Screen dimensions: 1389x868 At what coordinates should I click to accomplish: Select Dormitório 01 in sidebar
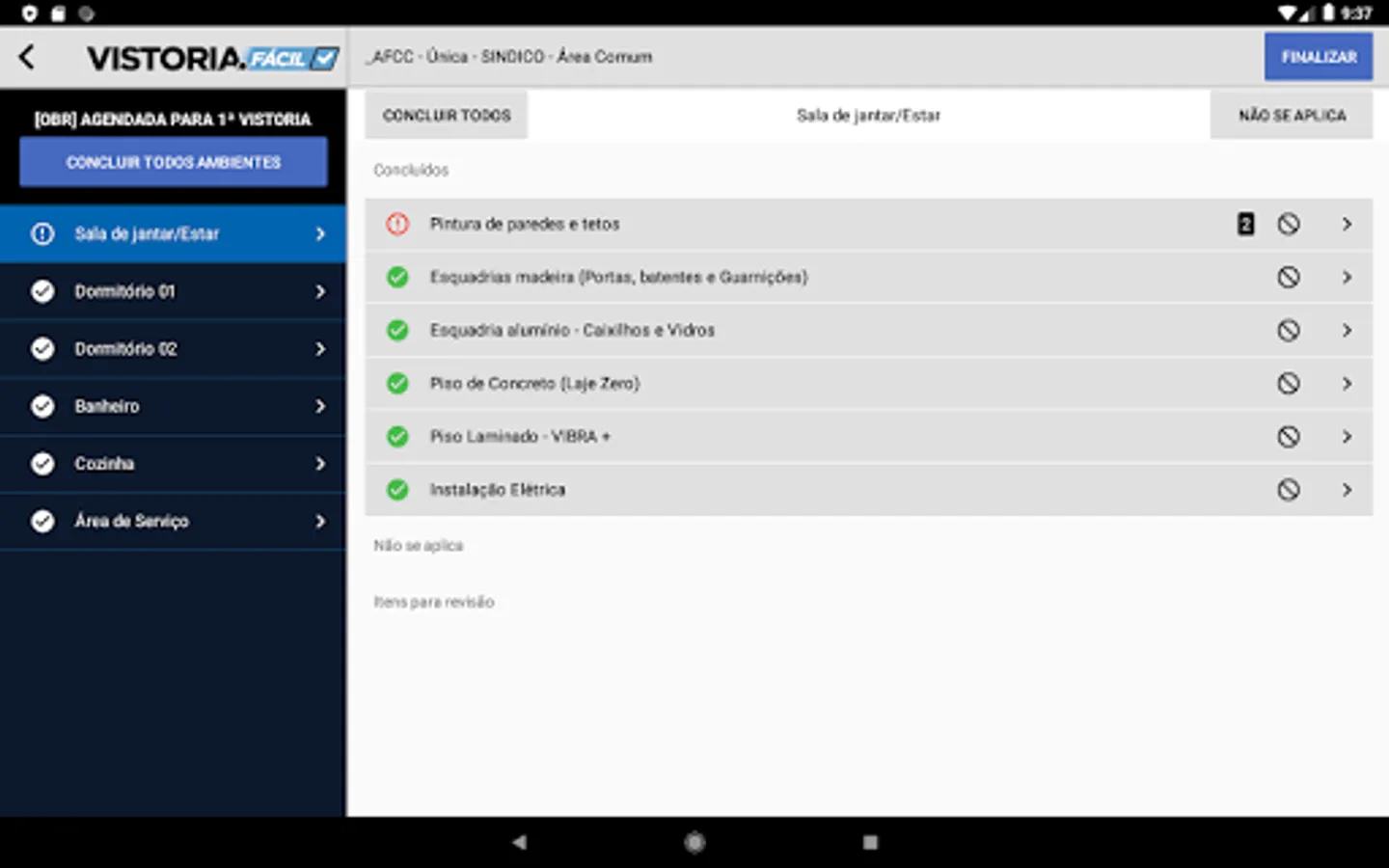click(x=174, y=291)
